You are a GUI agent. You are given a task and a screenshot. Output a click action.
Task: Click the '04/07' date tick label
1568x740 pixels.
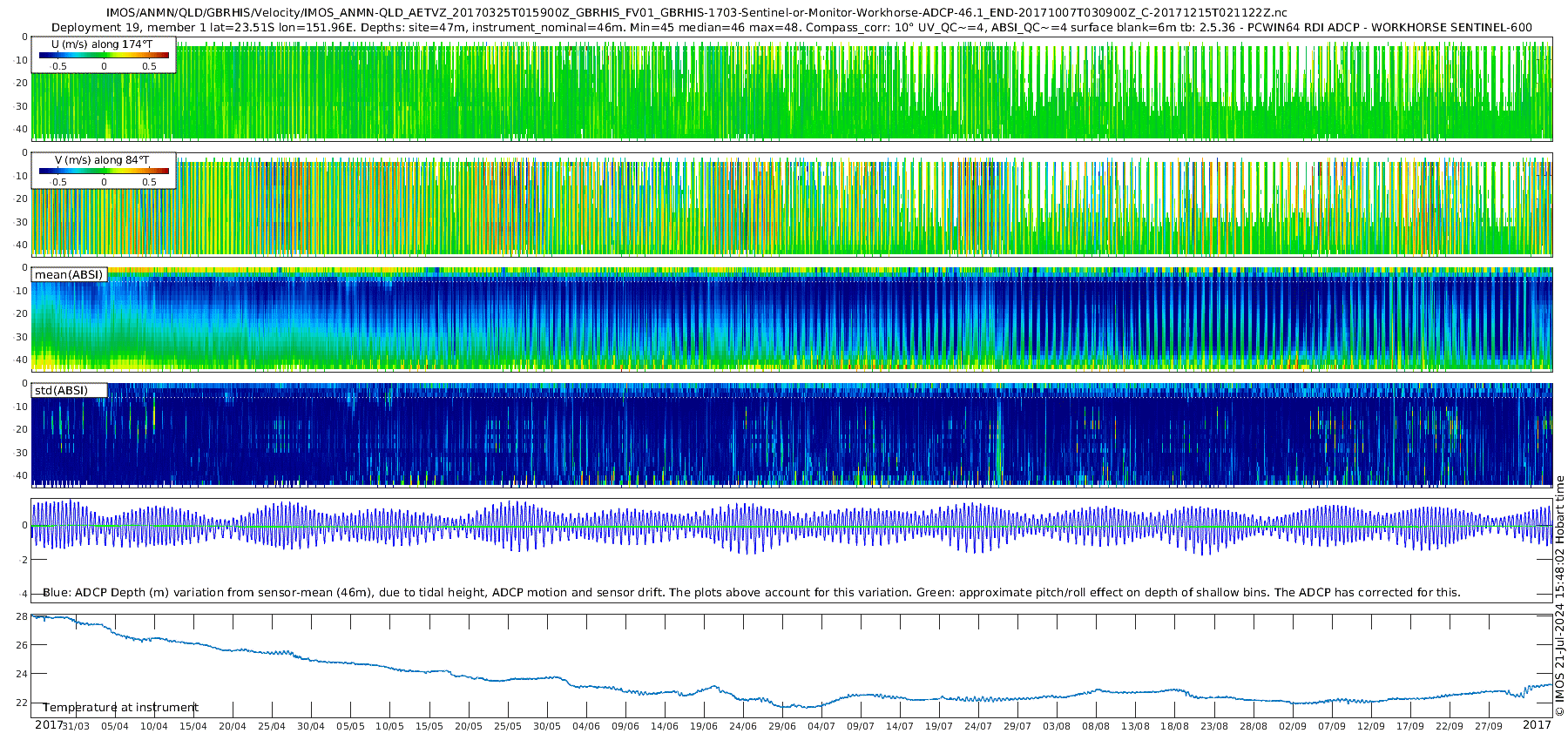pyautogui.click(x=821, y=726)
